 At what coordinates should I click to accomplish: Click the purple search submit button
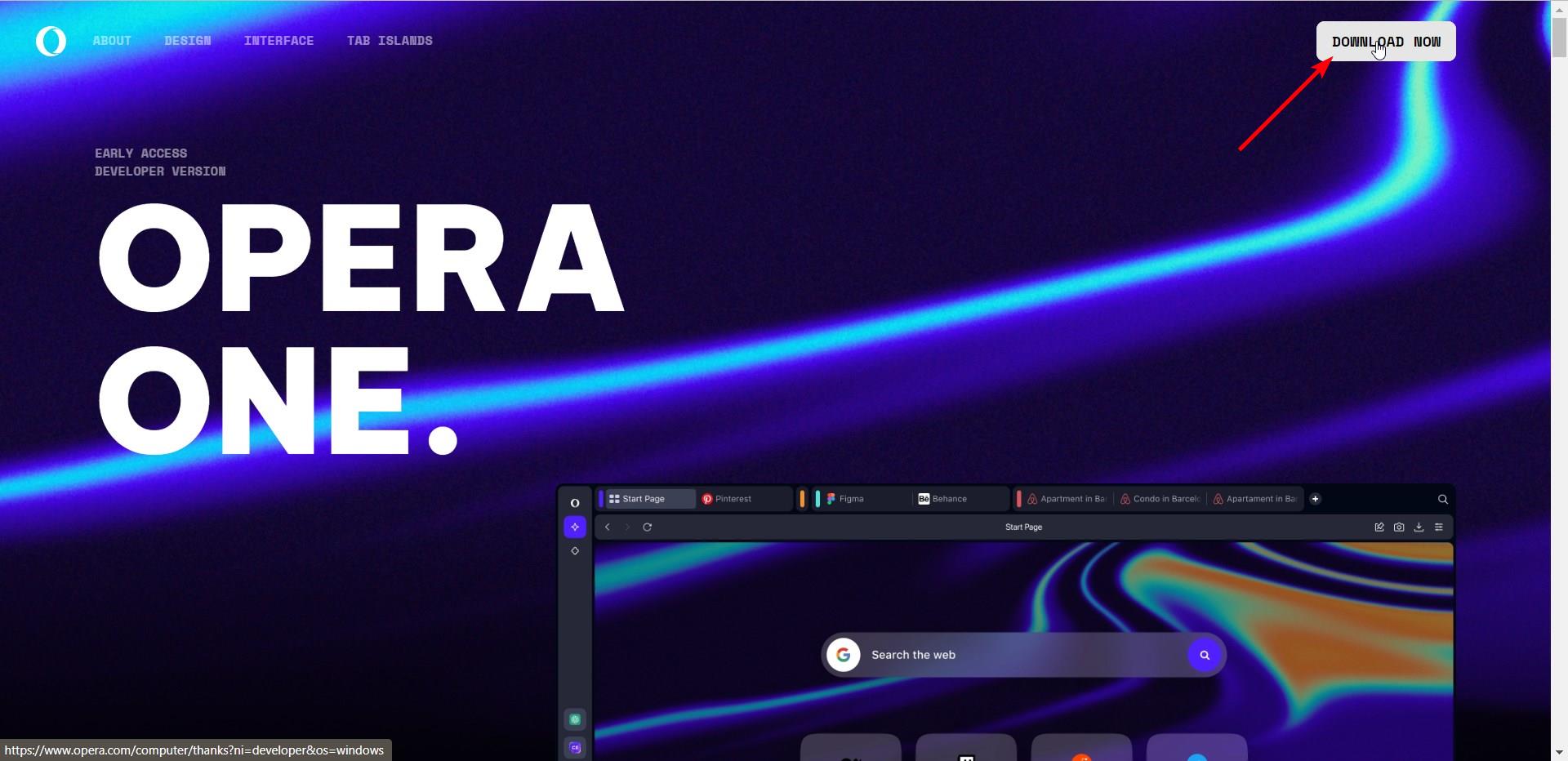(1205, 655)
